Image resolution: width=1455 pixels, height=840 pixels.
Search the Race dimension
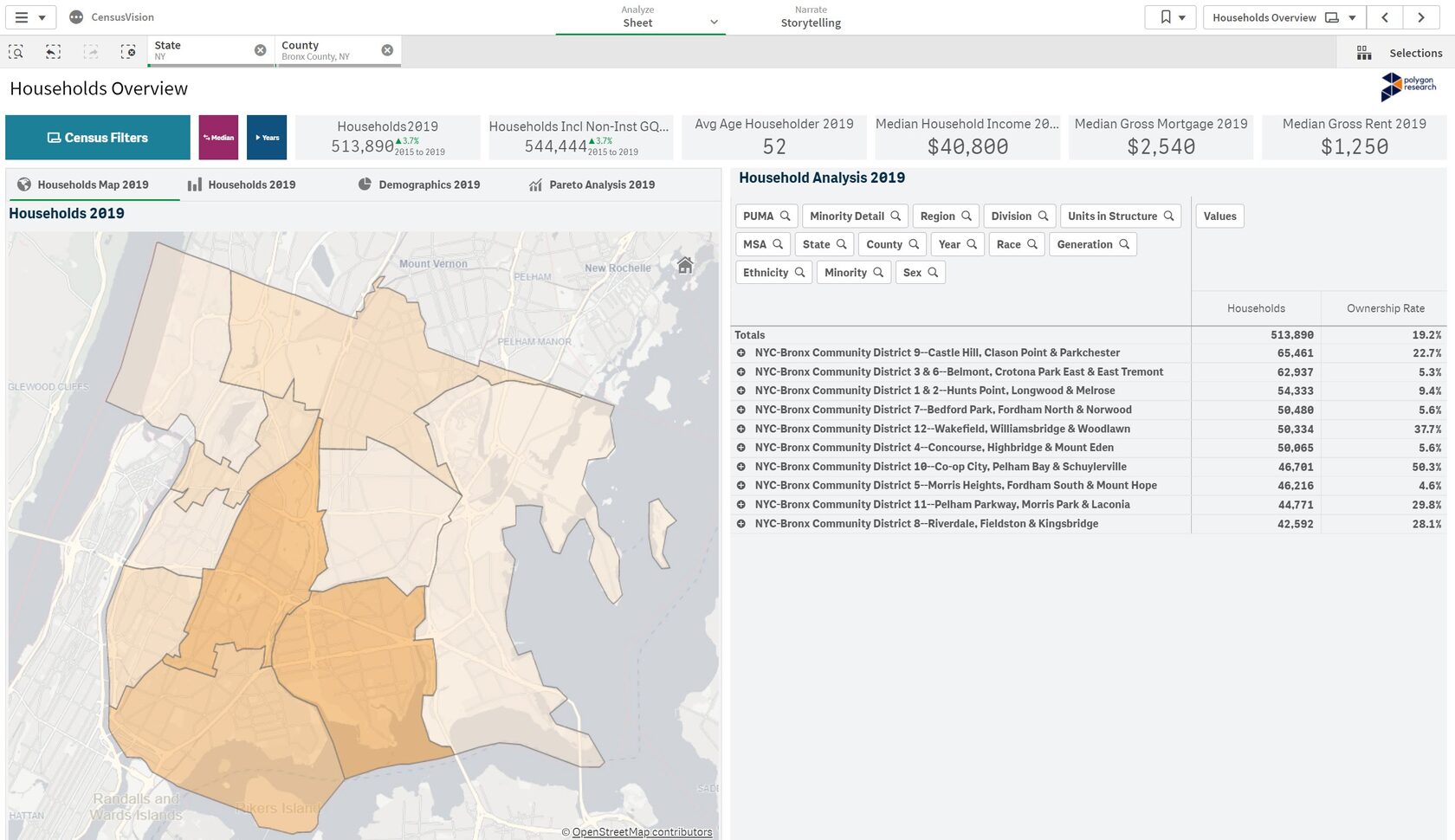(x=1017, y=244)
